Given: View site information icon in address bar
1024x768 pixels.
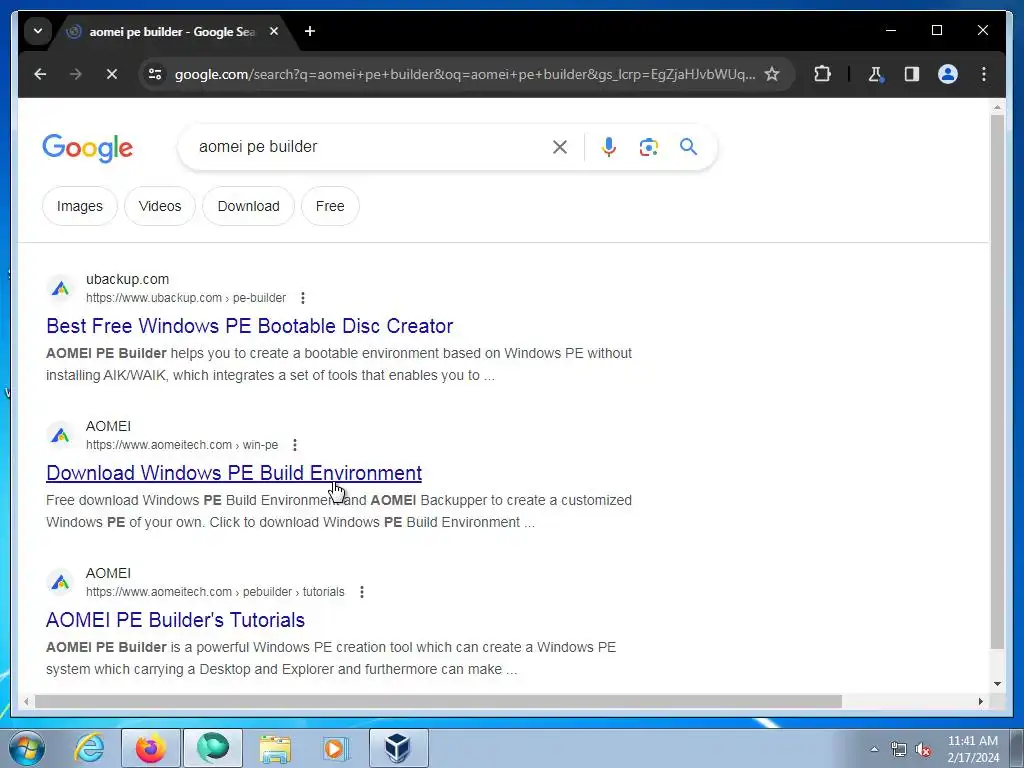Looking at the screenshot, I should (x=155, y=74).
